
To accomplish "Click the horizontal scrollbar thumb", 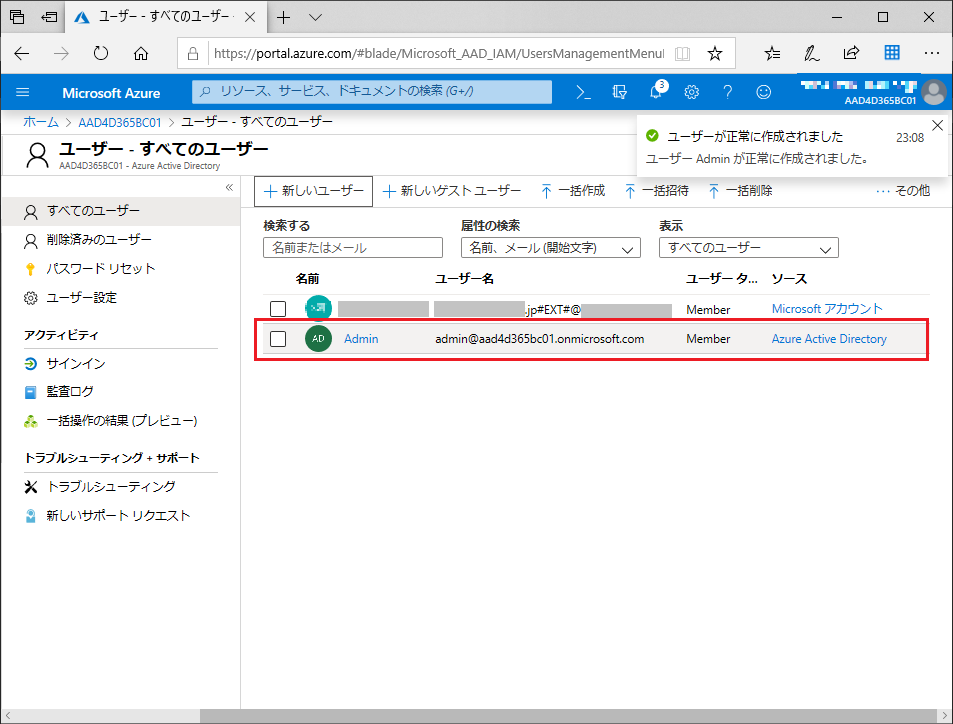I will [x=568, y=715].
